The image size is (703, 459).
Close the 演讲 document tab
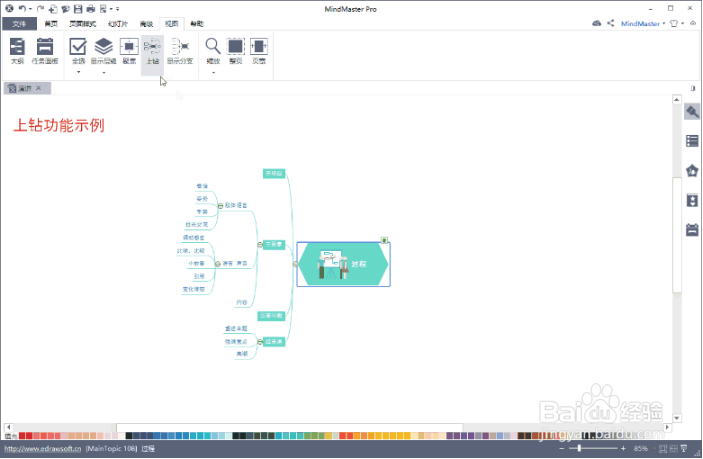[39, 88]
